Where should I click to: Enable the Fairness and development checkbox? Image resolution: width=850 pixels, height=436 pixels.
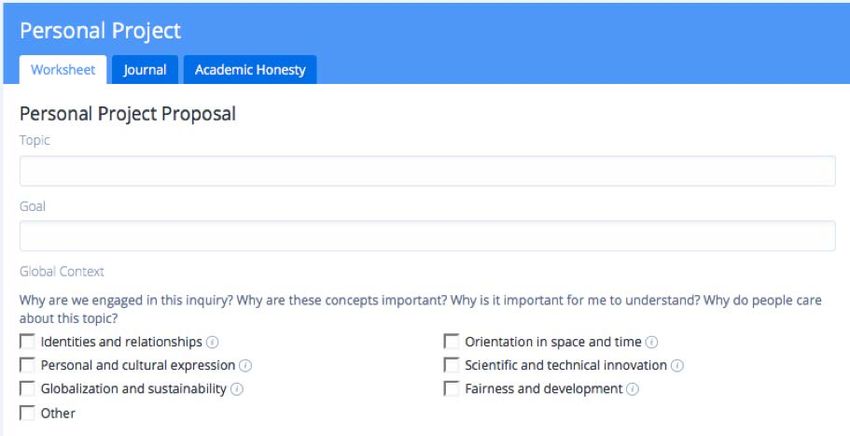(x=451, y=388)
